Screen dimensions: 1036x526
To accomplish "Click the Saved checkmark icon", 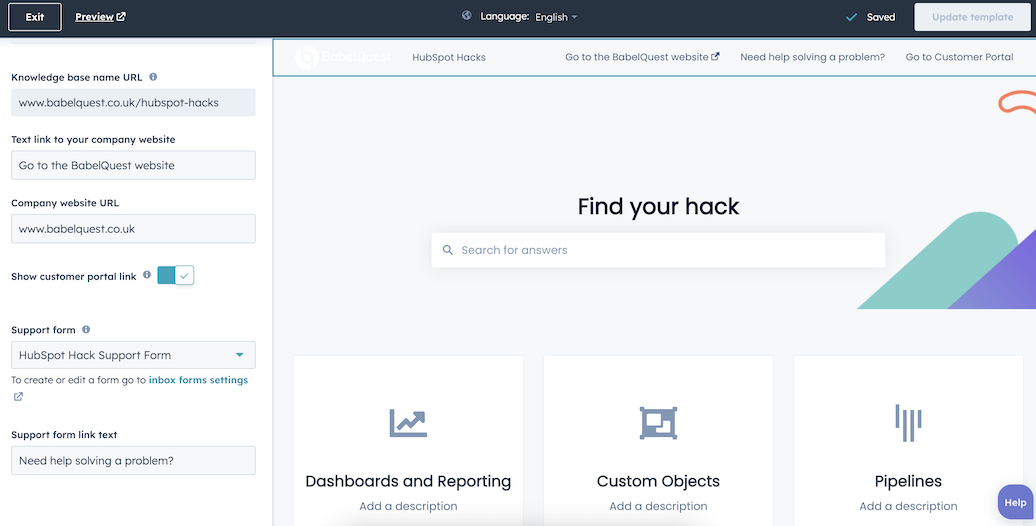I will pos(852,17).
